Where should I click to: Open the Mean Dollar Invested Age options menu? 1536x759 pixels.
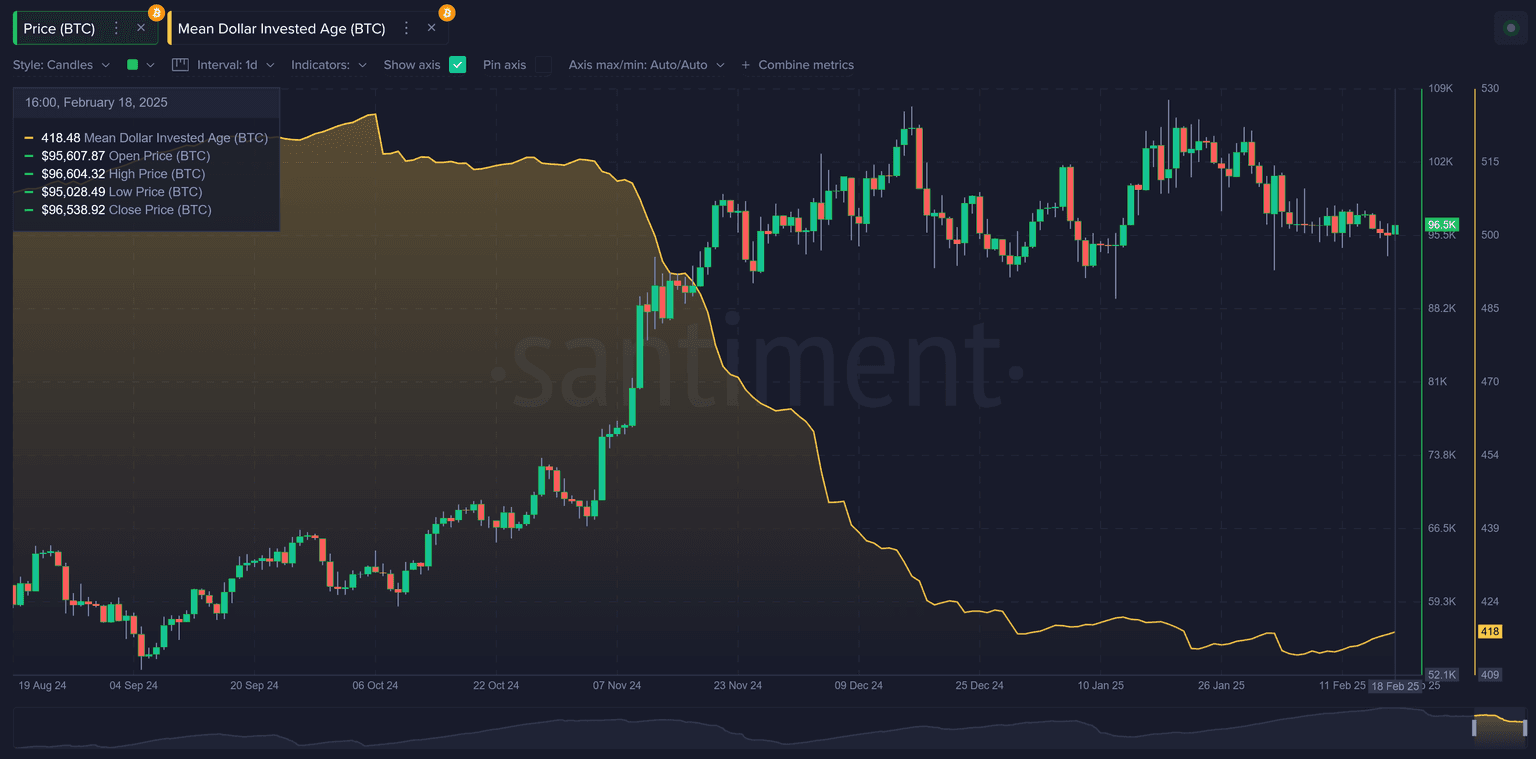tap(406, 29)
